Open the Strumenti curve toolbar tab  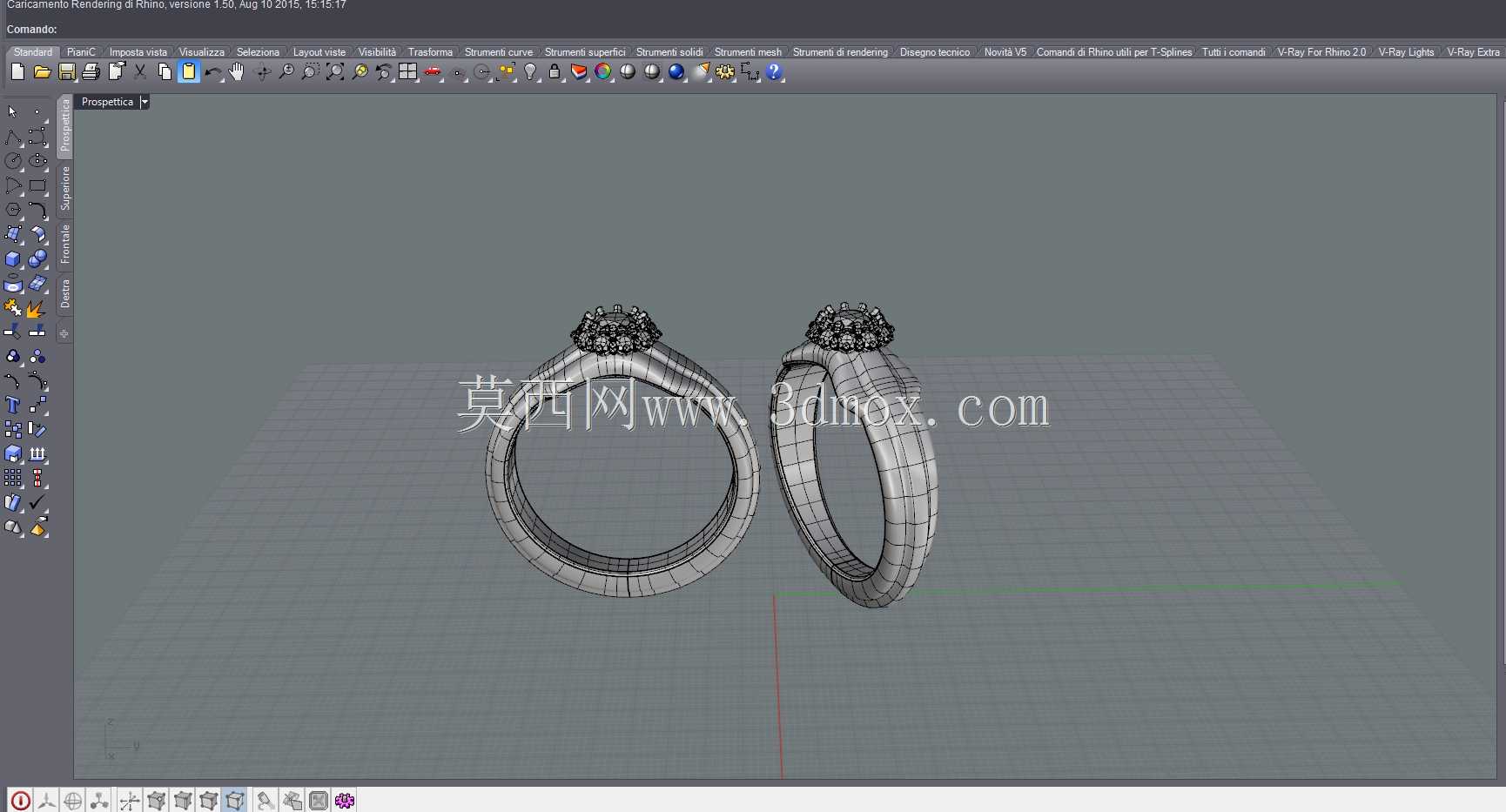click(x=499, y=52)
